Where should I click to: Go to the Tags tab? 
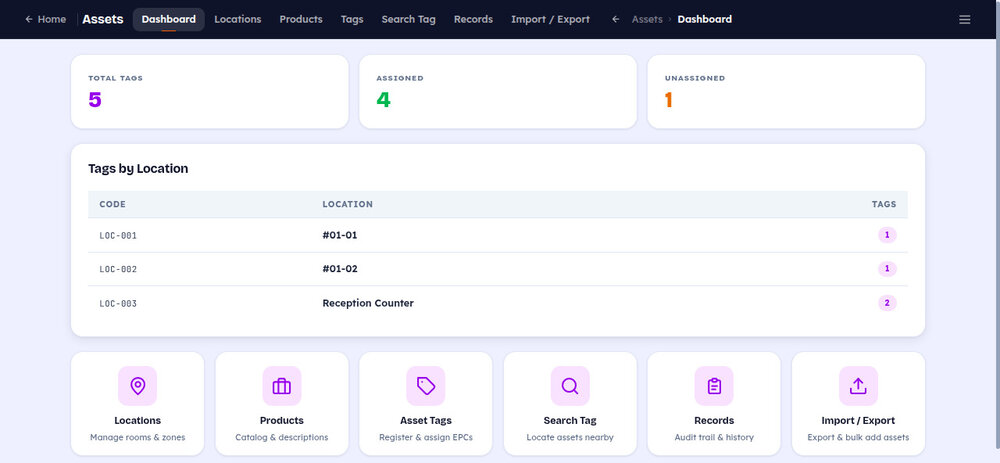(352, 19)
